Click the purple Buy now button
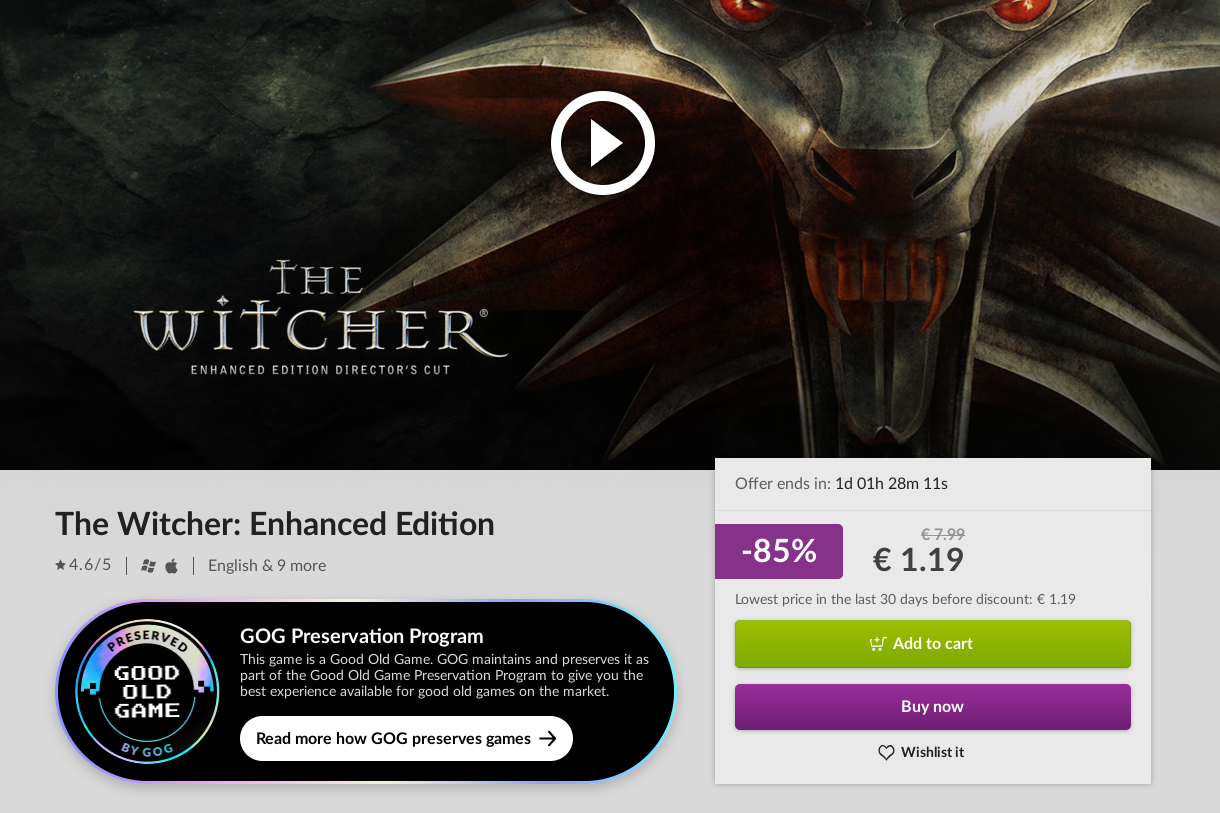1220x813 pixels. pos(933,707)
